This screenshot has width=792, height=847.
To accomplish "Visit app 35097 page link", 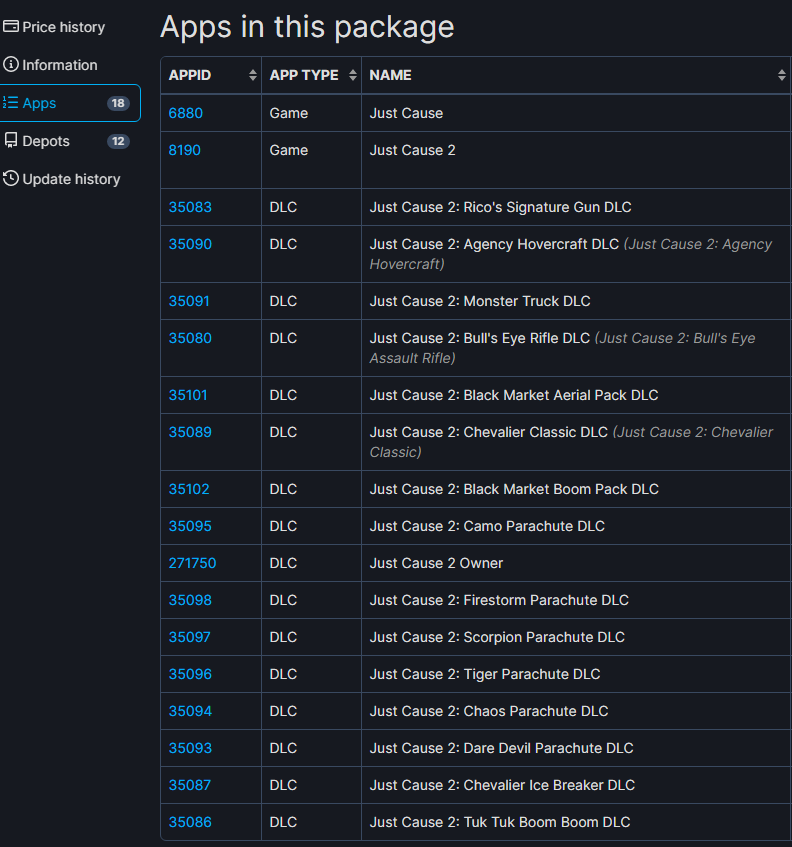I will pyautogui.click(x=189, y=637).
